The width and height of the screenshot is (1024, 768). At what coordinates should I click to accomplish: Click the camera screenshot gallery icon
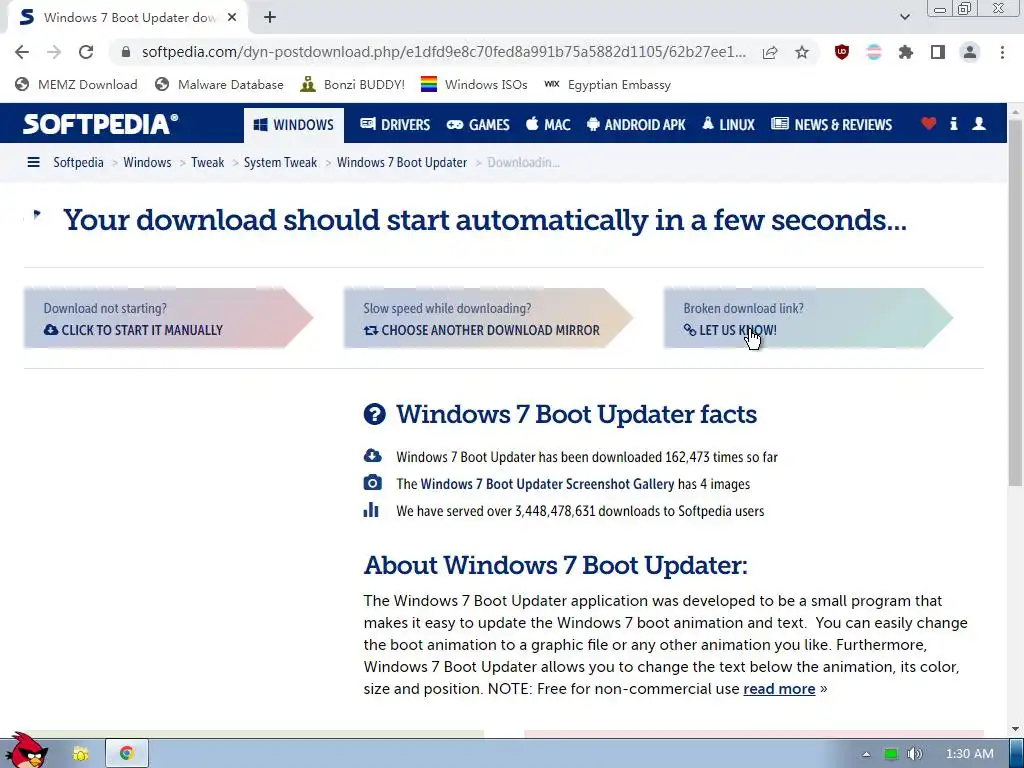click(372, 483)
